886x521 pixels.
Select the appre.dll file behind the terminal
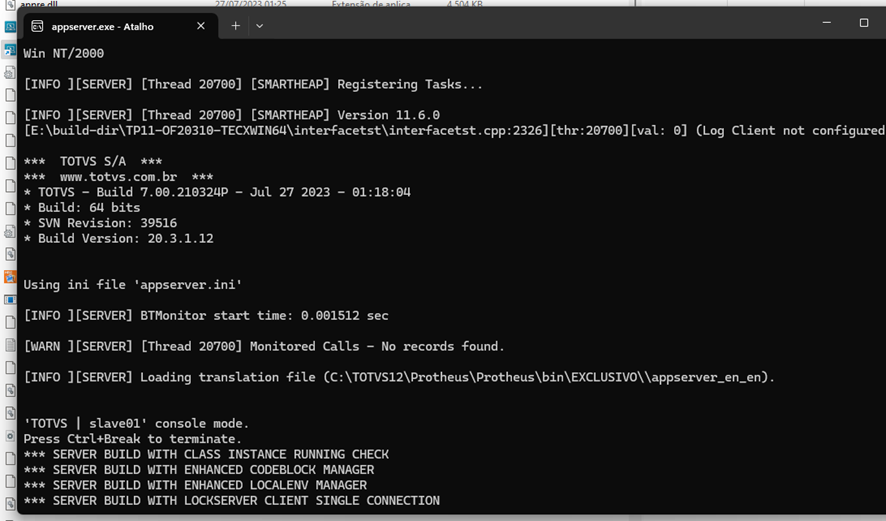point(38,4)
